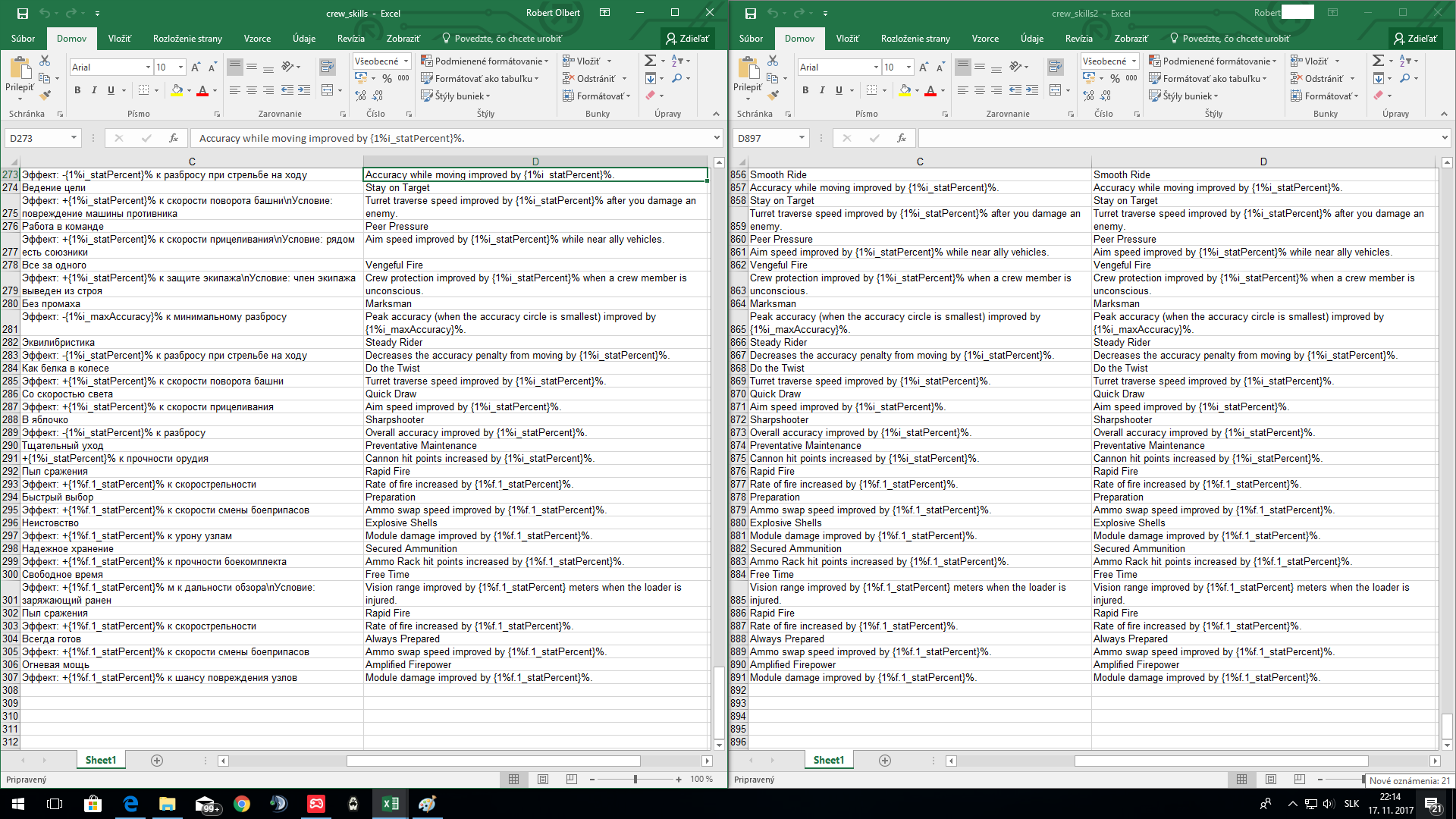Screen dimensions: 1456x819
Task: Toggle Middle Align in crew_skills2 window
Action: pos(980,67)
